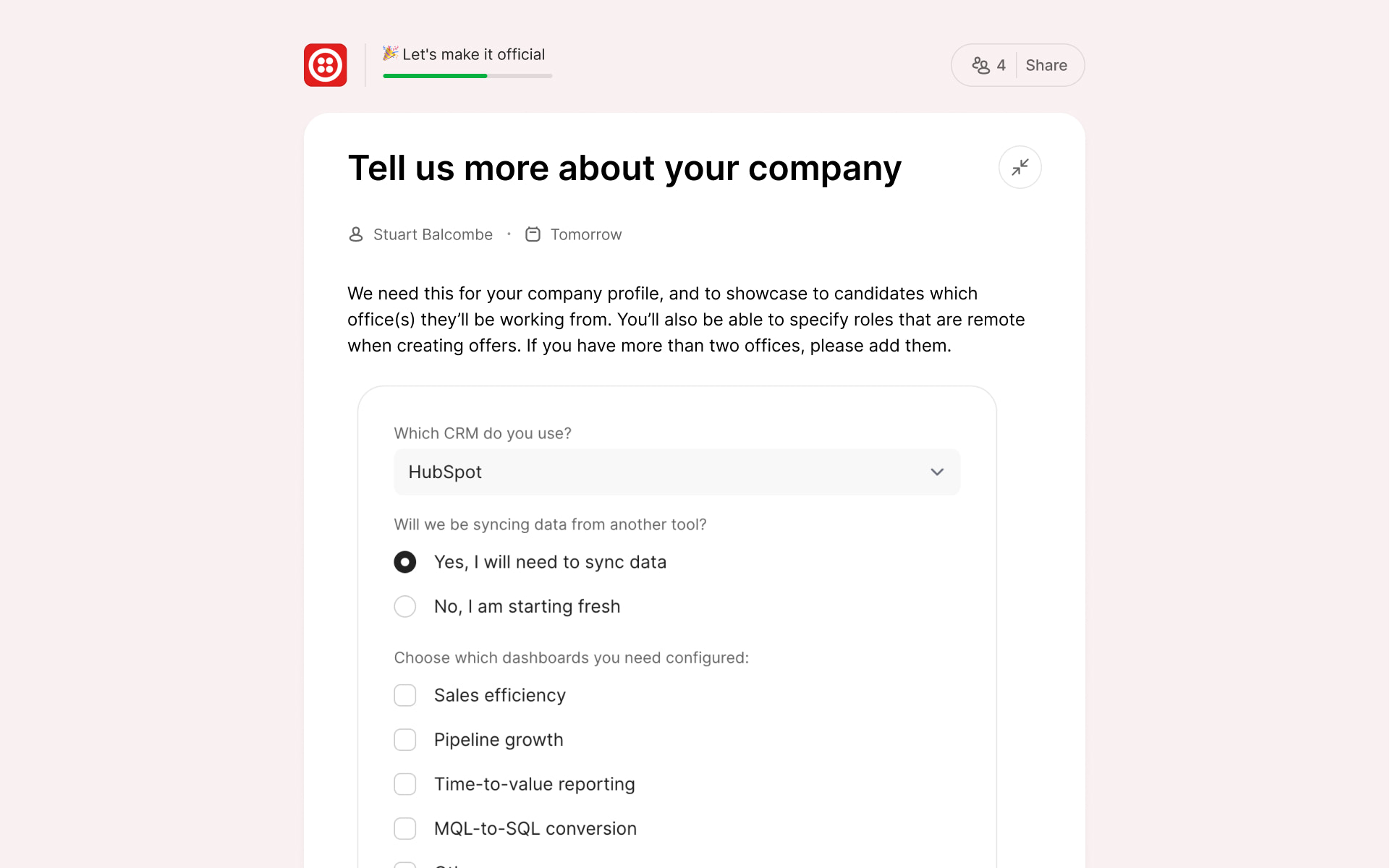The width and height of the screenshot is (1390, 868).
Task: Click the Twilio logo icon
Action: (326, 64)
